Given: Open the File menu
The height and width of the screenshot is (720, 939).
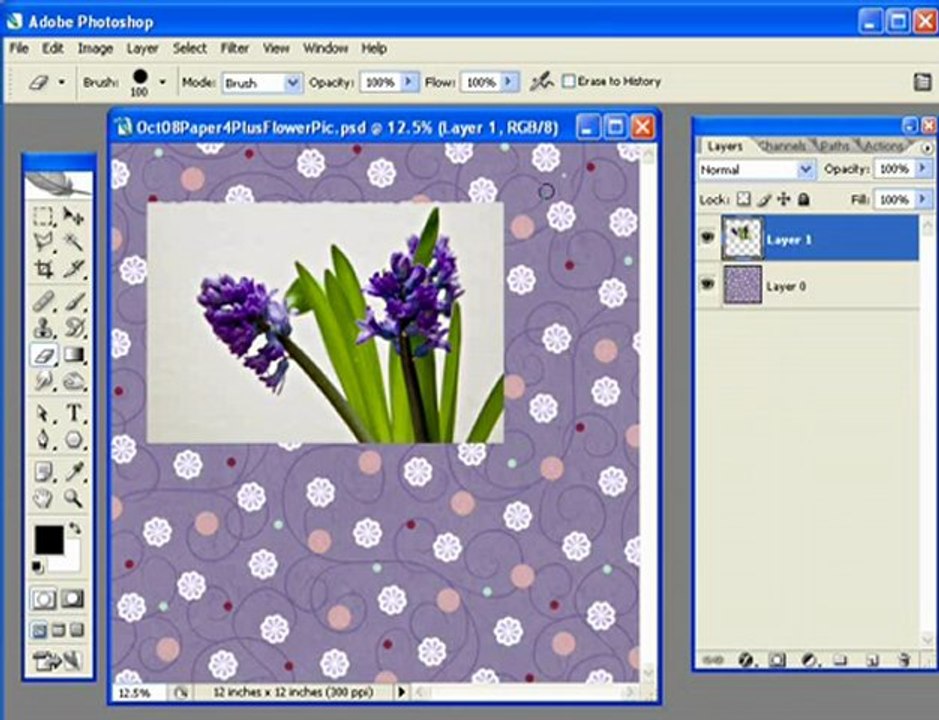Looking at the screenshot, I should [19, 49].
